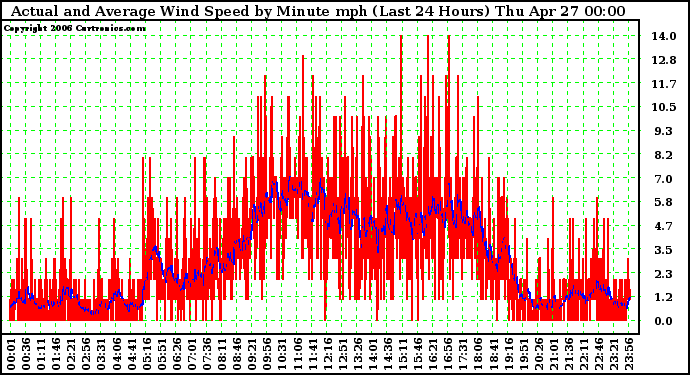
Task: Click the 10.5 y-axis label
Action: click(x=664, y=107)
